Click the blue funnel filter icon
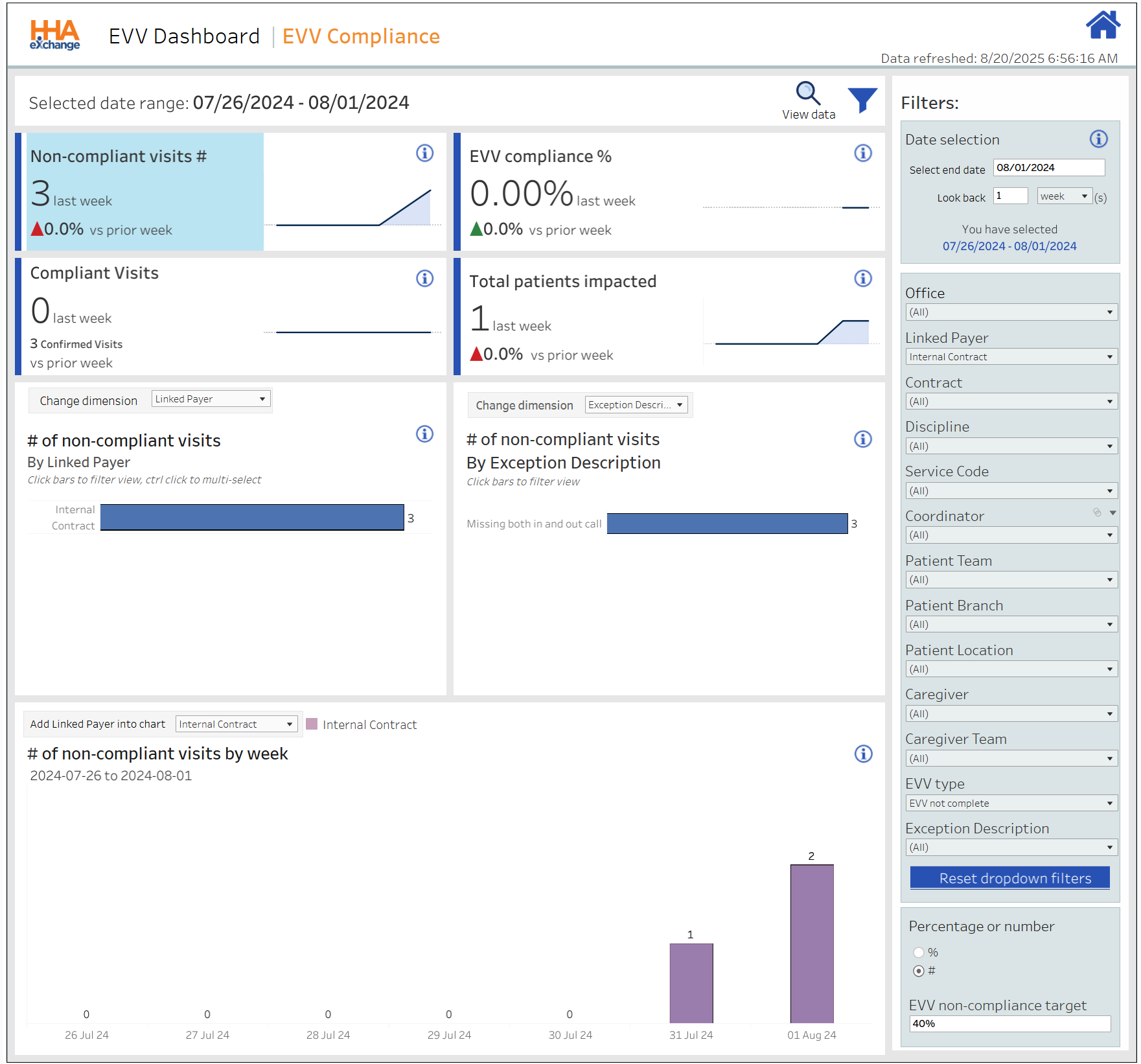This screenshot has width=1141, height=1064. pos(862,100)
